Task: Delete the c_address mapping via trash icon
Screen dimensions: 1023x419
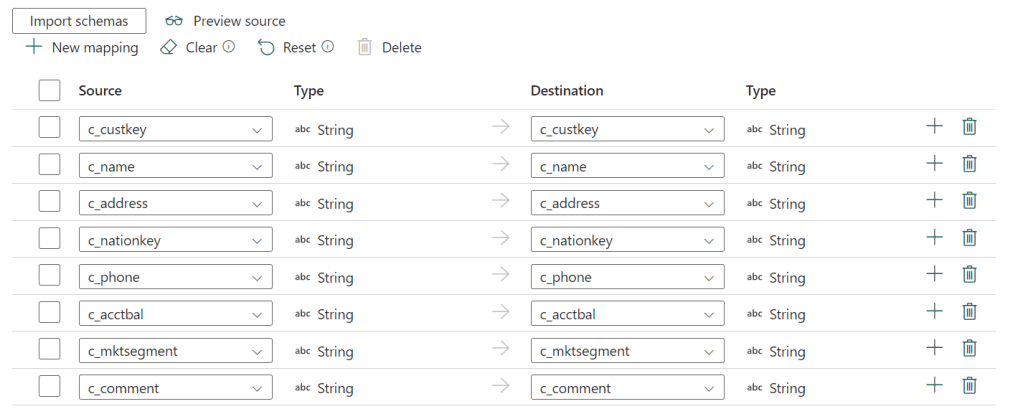Action: (x=969, y=200)
